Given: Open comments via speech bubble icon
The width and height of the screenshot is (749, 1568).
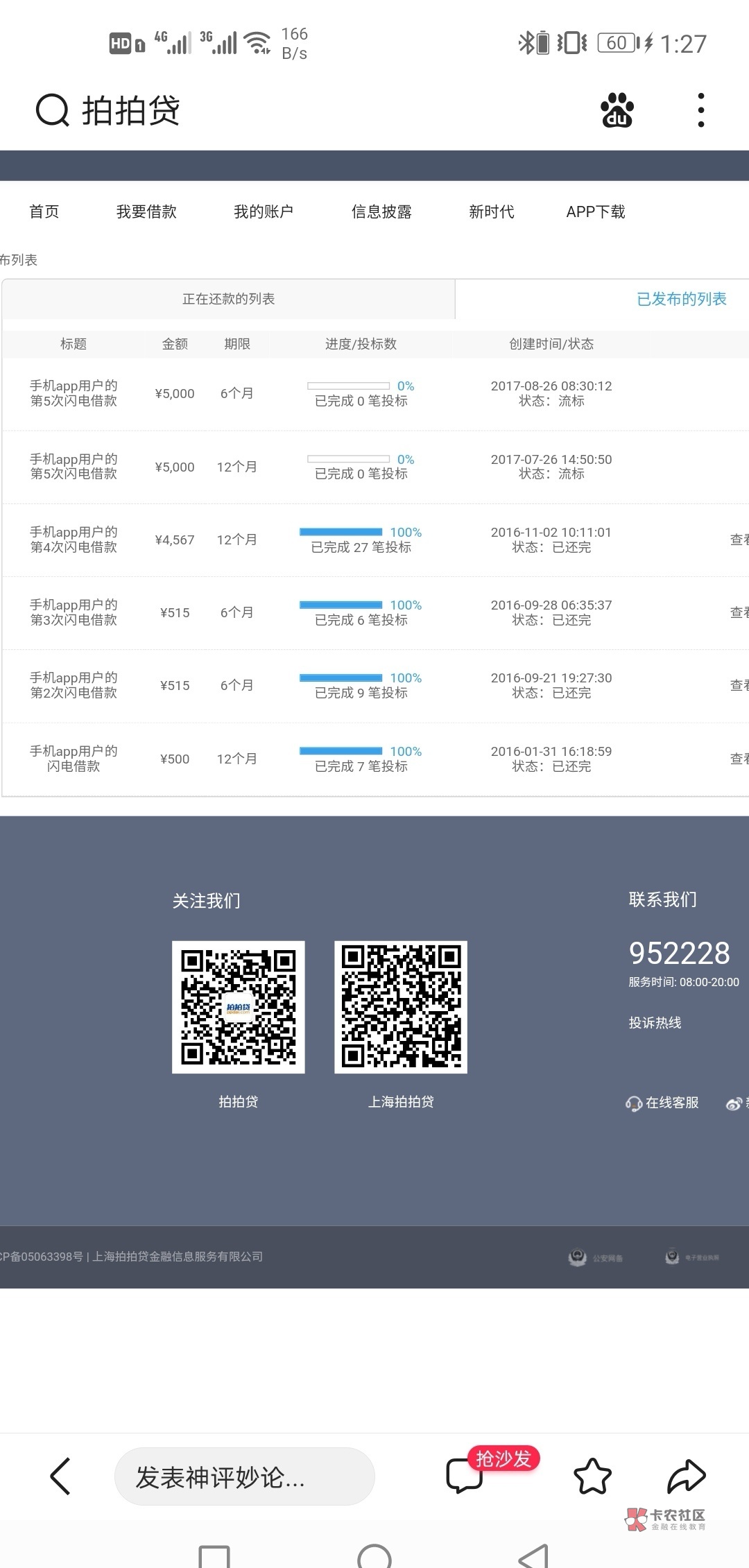Looking at the screenshot, I should pos(464,1476).
